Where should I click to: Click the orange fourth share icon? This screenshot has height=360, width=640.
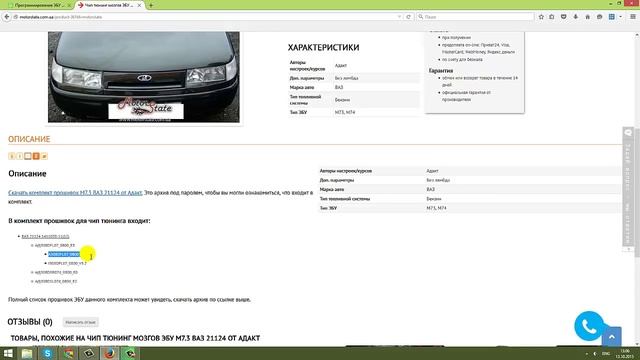point(36,156)
